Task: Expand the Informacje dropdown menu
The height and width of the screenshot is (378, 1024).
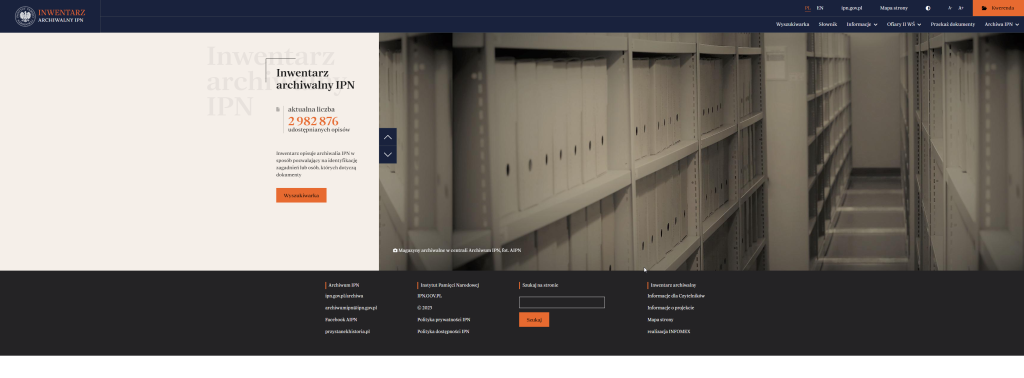Action: pyautogui.click(x=861, y=24)
